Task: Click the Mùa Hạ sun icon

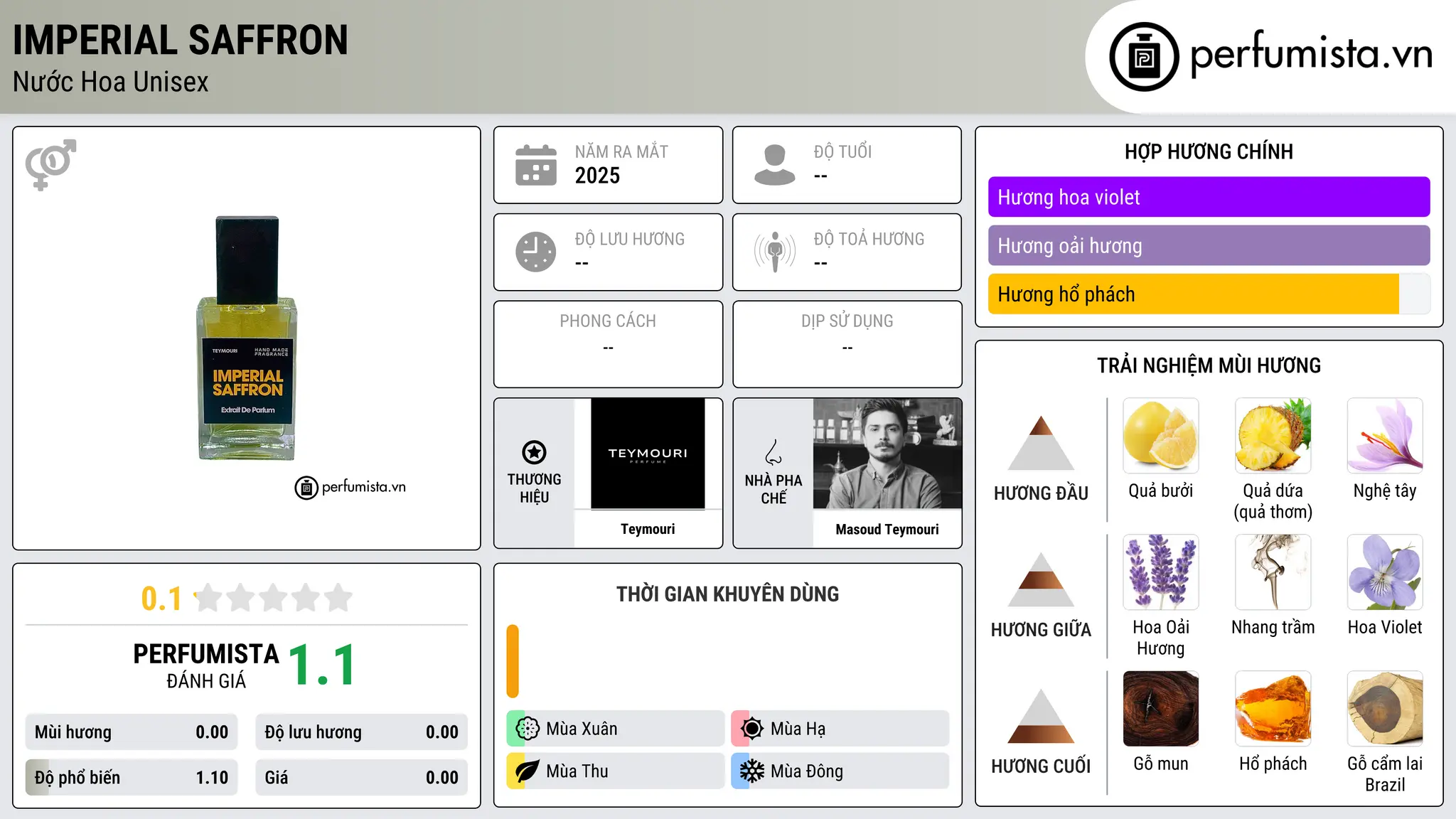Action: (x=752, y=729)
